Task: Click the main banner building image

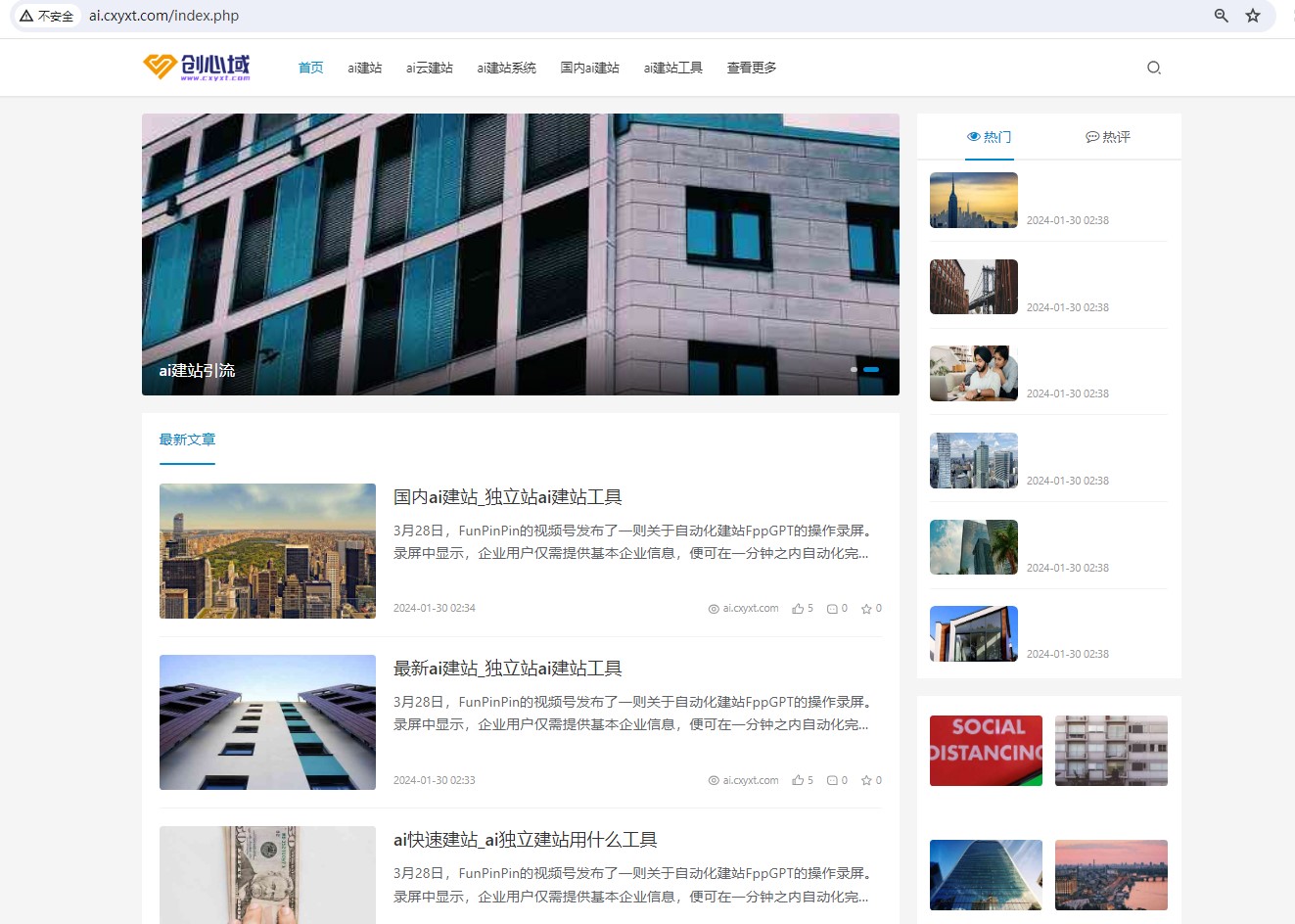Action: [521, 254]
